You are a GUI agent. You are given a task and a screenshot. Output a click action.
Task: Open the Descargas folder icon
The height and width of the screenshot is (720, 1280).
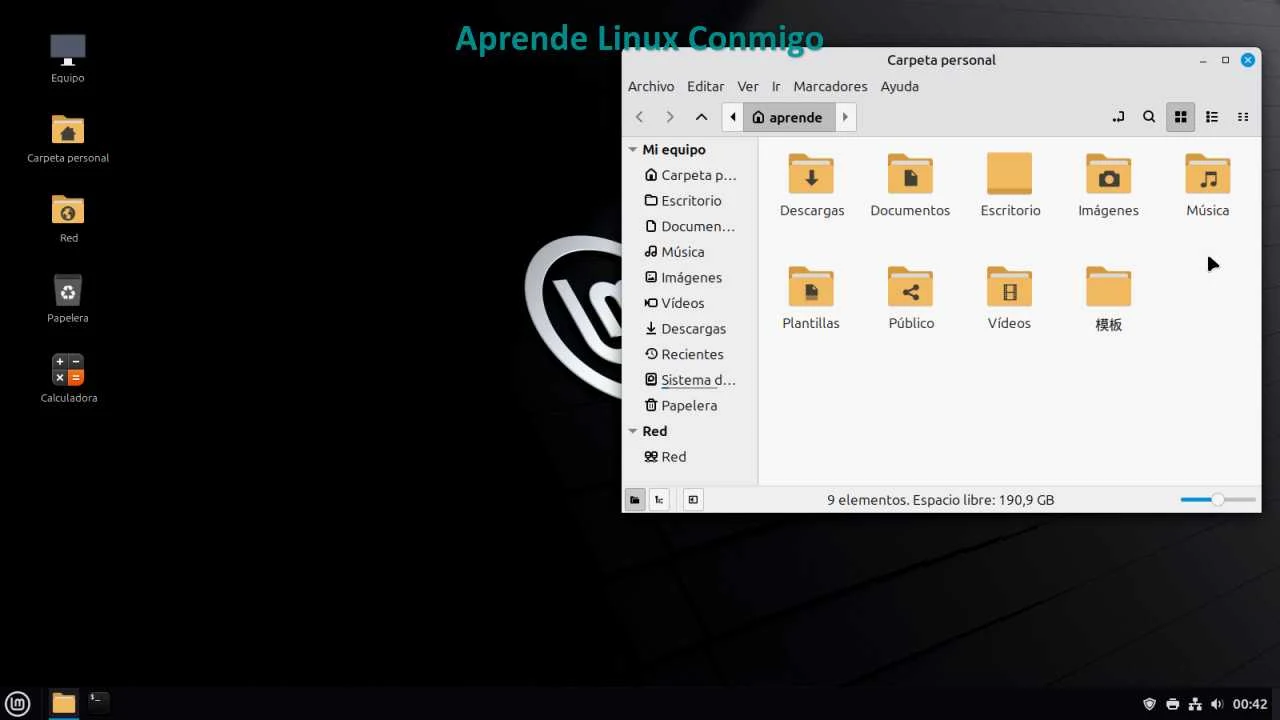[811, 174]
